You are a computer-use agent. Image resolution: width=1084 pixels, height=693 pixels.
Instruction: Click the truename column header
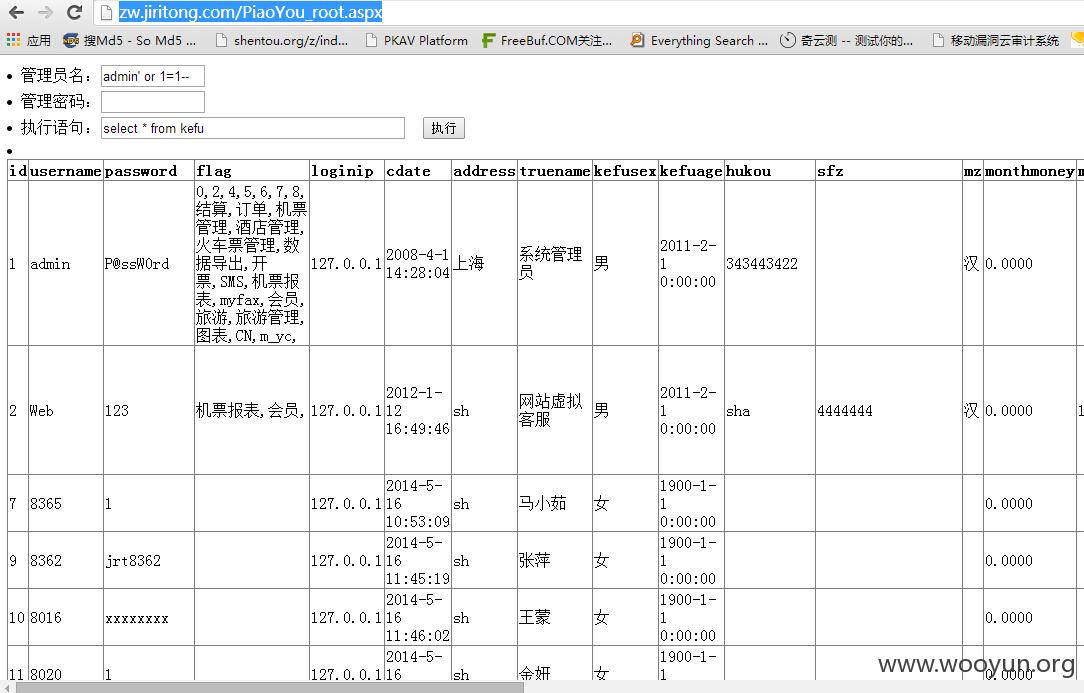(x=554, y=171)
